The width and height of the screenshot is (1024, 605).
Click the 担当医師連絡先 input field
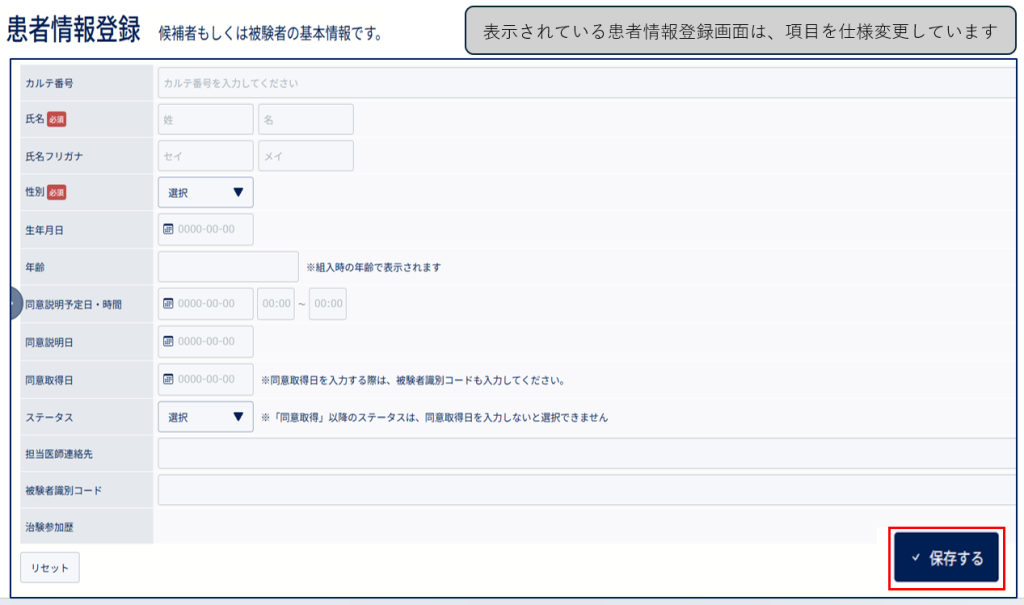pos(586,453)
